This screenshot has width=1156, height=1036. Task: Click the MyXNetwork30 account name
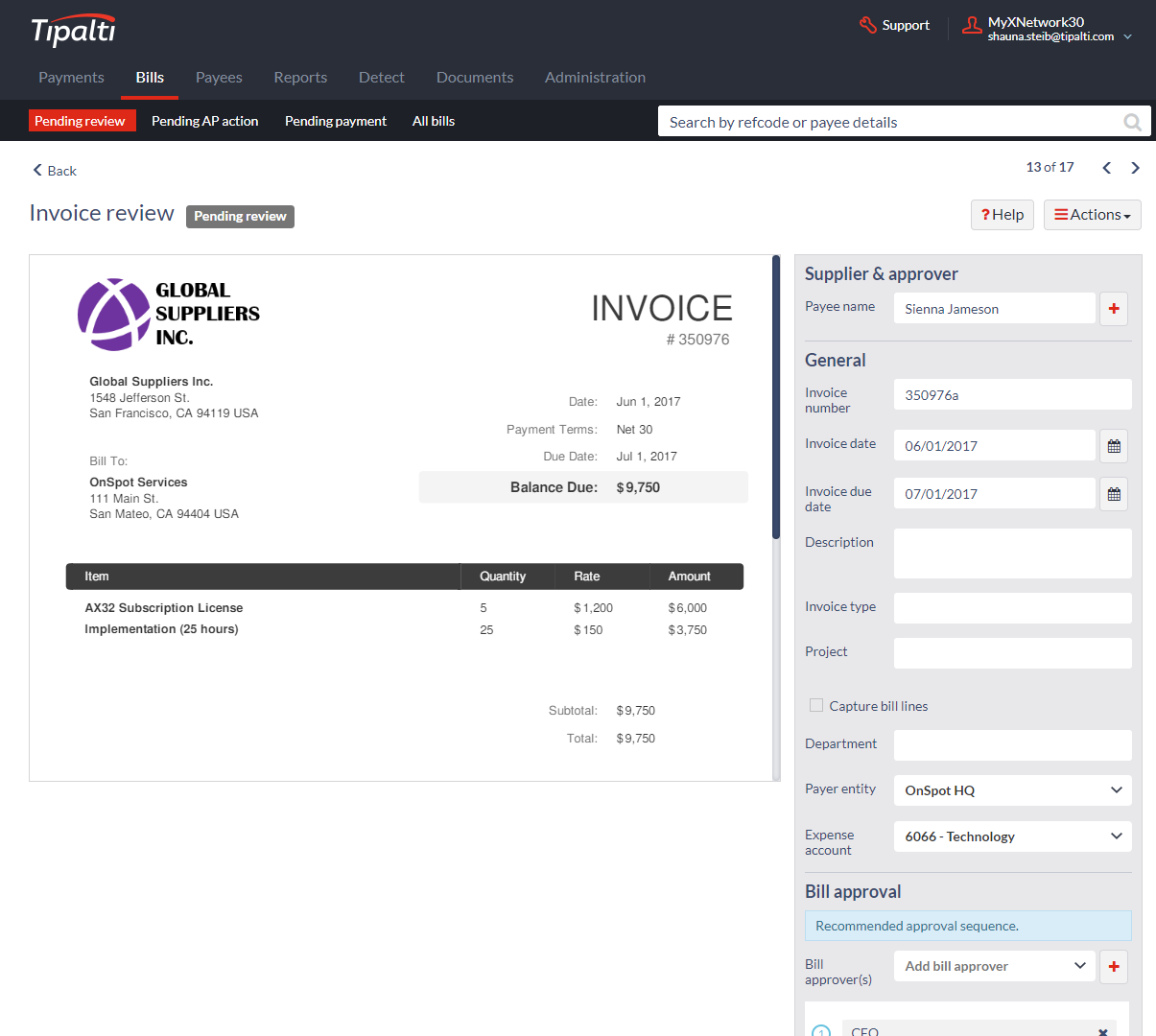click(1036, 22)
